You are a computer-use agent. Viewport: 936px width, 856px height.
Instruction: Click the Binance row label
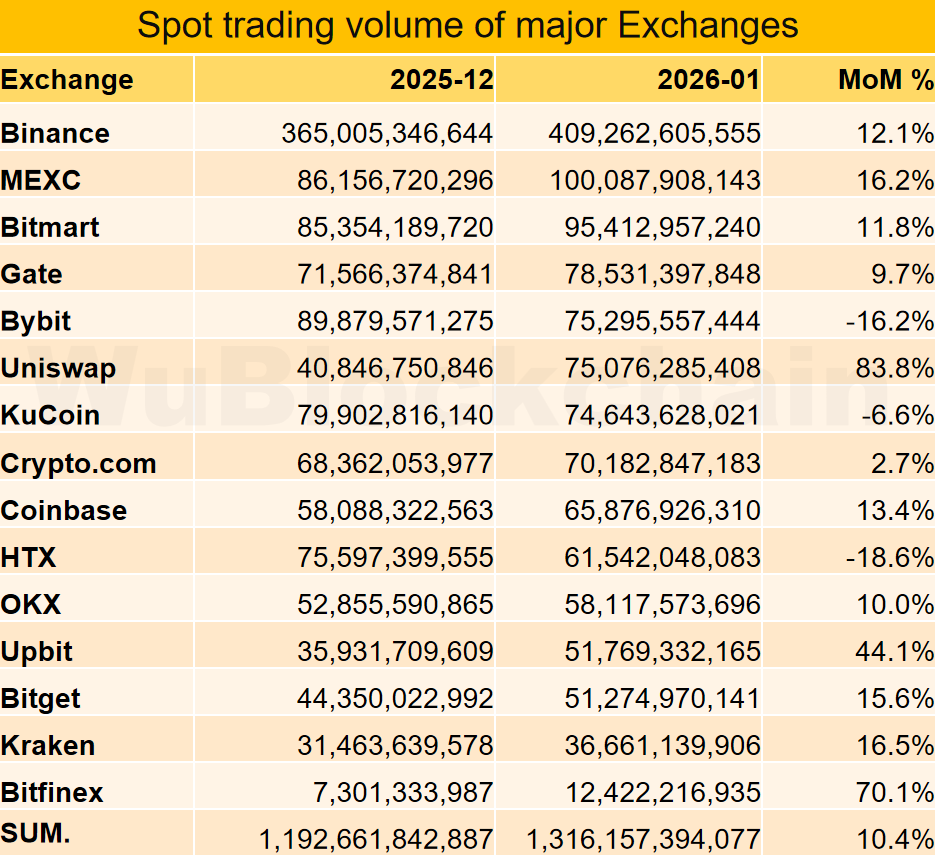[56, 133]
